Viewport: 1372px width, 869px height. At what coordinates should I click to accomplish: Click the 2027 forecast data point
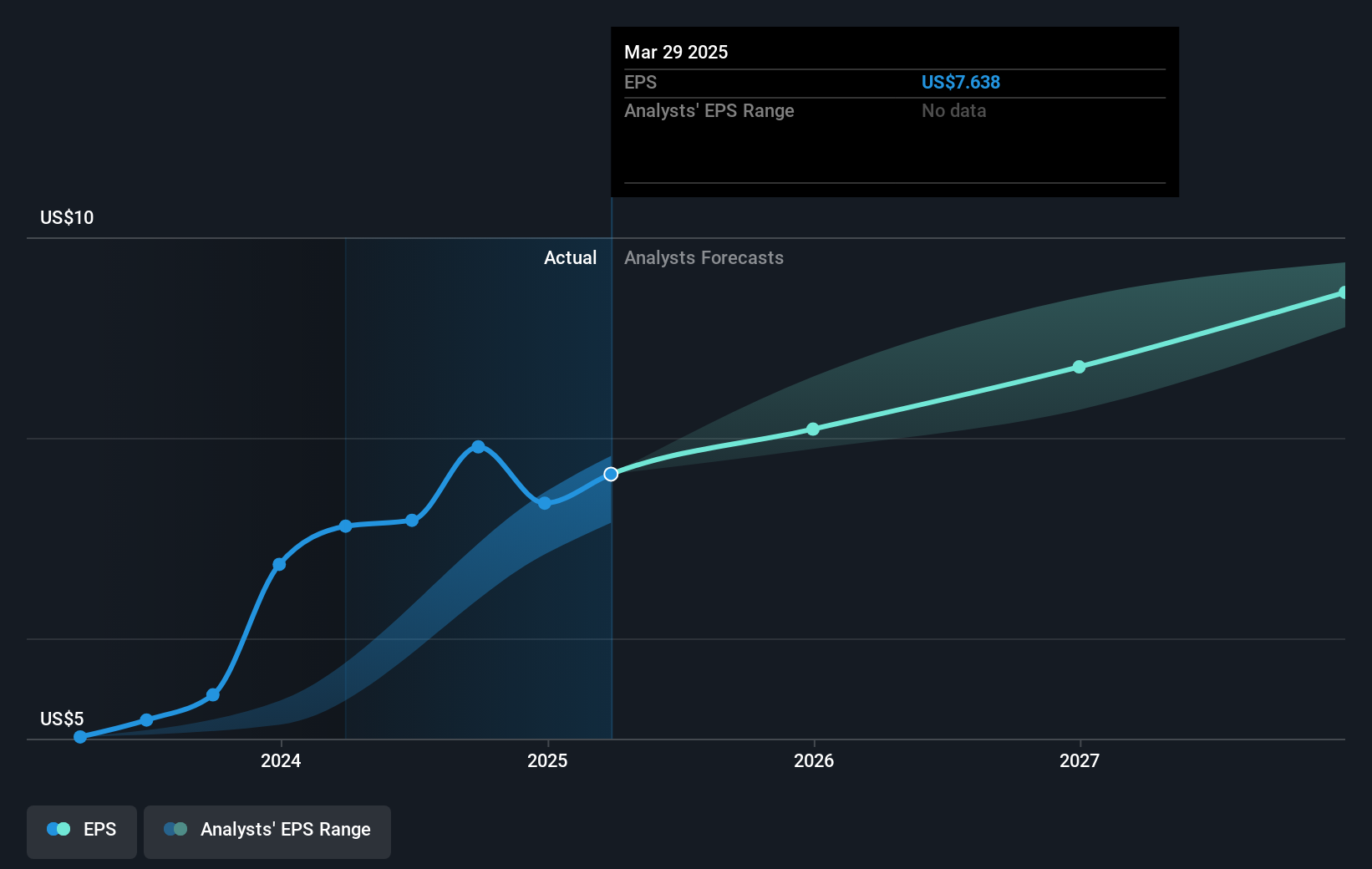1079,367
